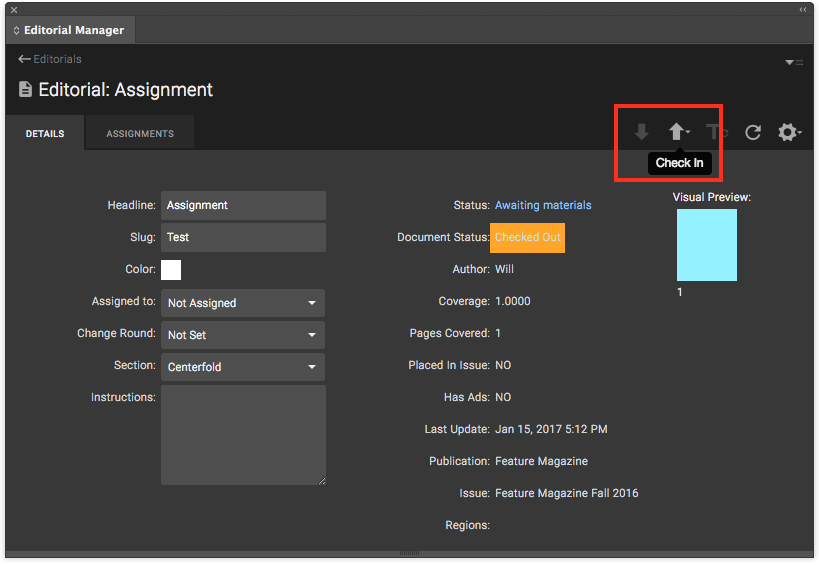819x565 pixels.
Task: Click inside the Instructions text area
Action: click(243, 435)
